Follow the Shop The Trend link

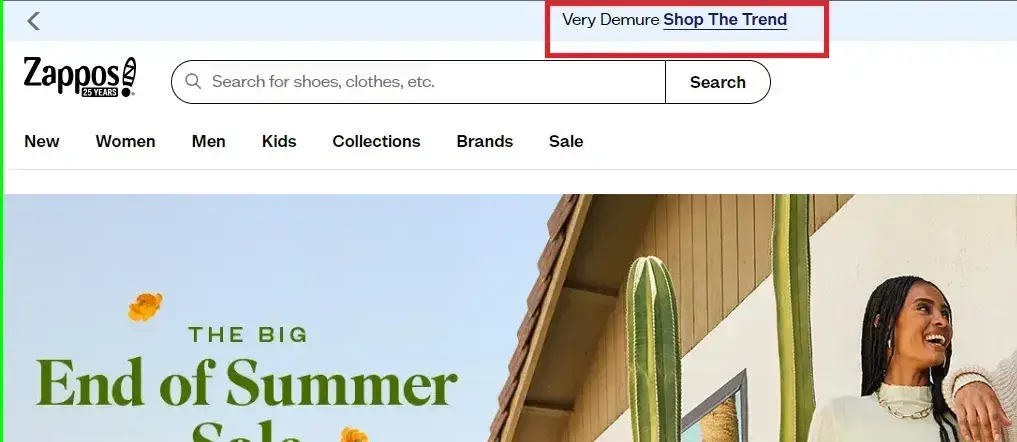pyautogui.click(x=725, y=20)
